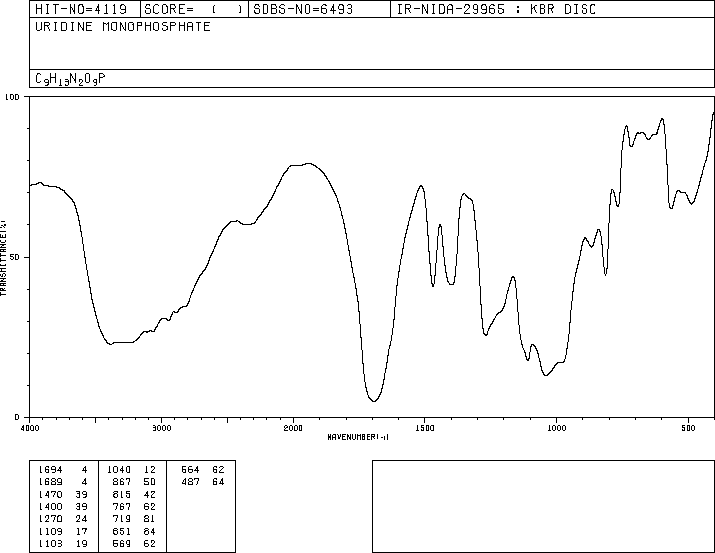Click the 50 y-axis tick label
The image size is (715, 553).
pyautogui.click(x=15, y=257)
